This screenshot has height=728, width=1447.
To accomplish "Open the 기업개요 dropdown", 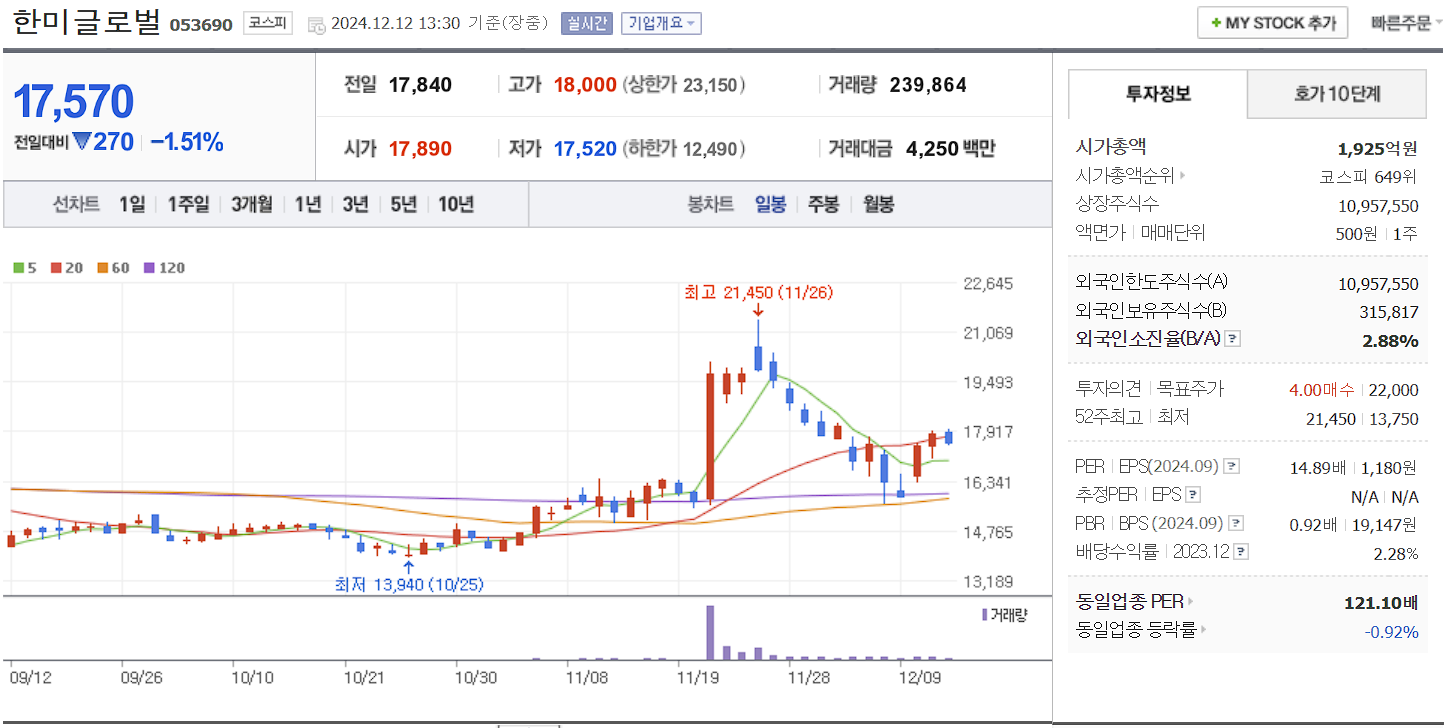I will (662, 23).
